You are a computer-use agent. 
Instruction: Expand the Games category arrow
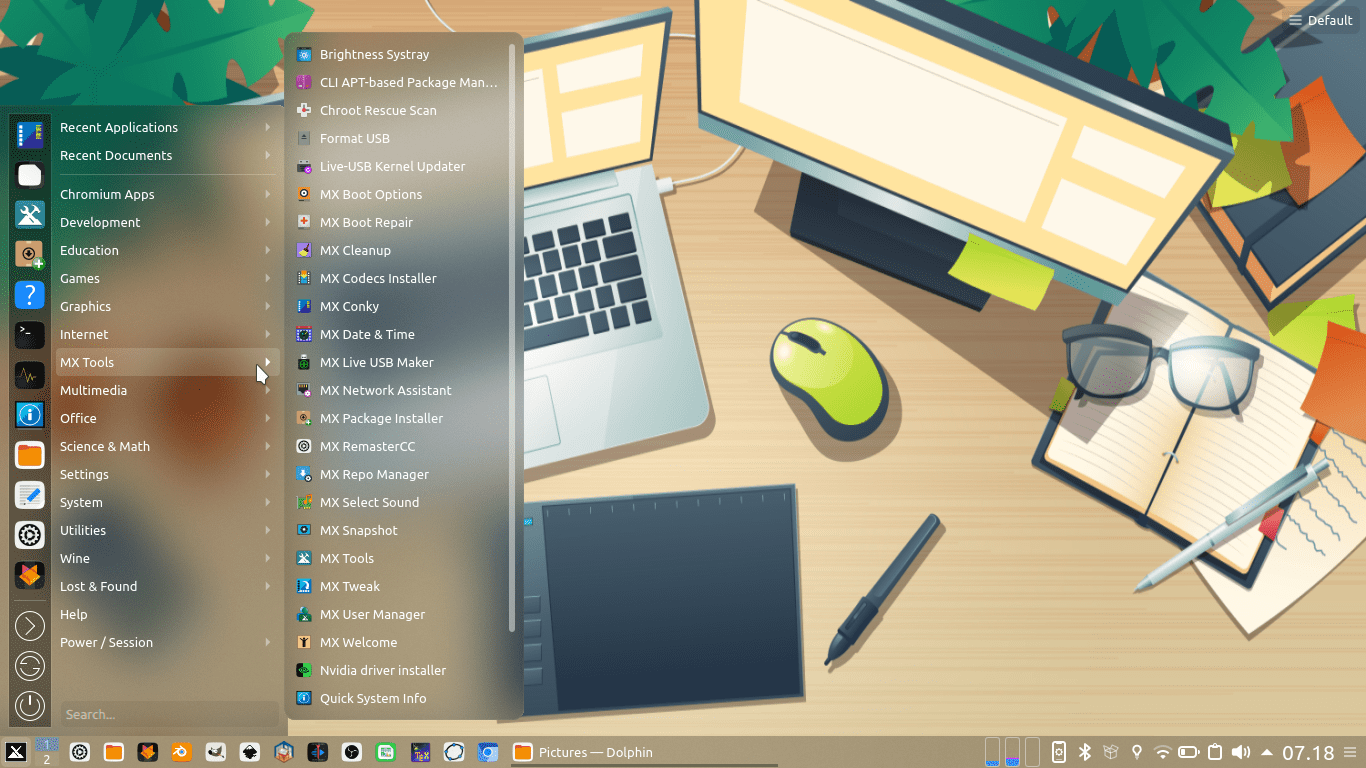268,278
